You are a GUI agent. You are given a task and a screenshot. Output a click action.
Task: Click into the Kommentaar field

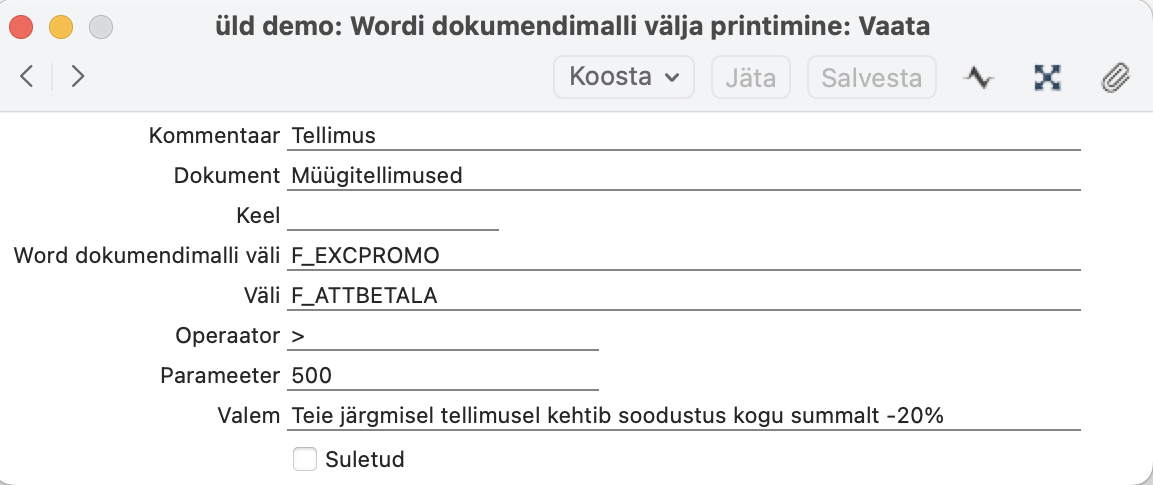pos(683,135)
